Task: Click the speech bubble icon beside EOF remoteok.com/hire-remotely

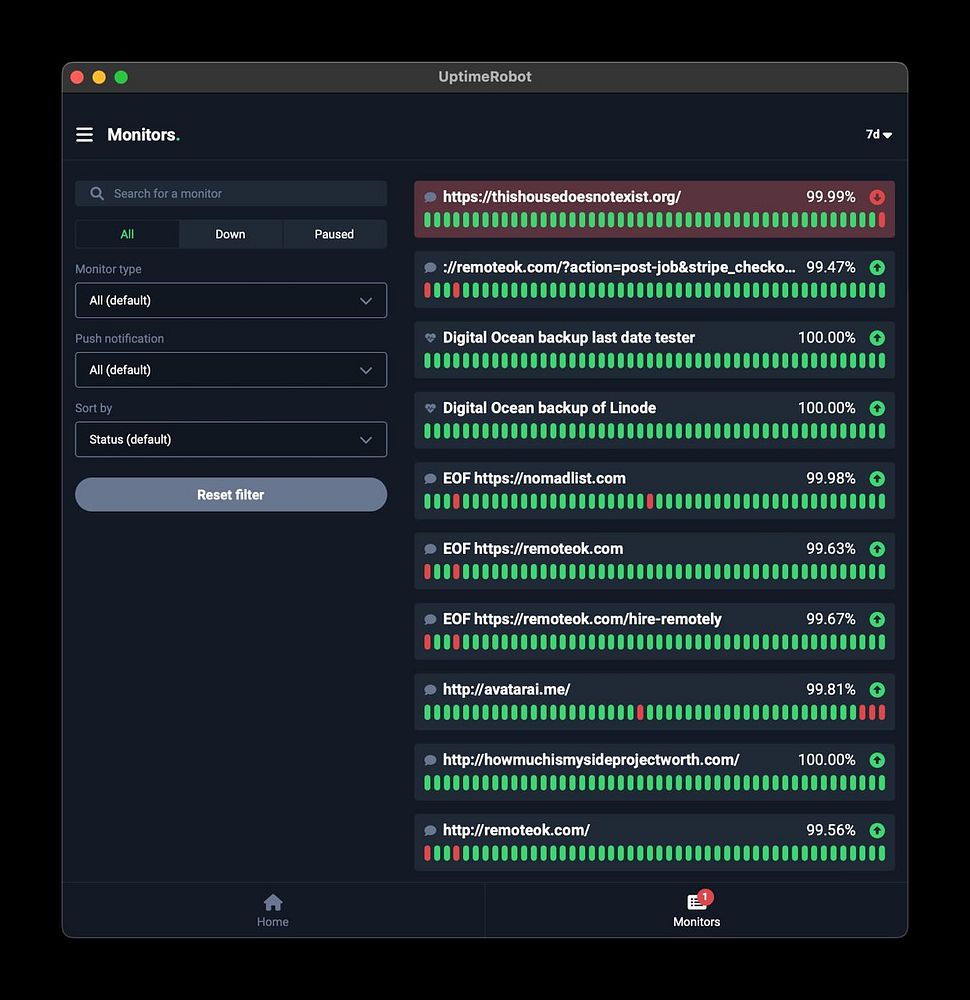Action: (x=430, y=619)
